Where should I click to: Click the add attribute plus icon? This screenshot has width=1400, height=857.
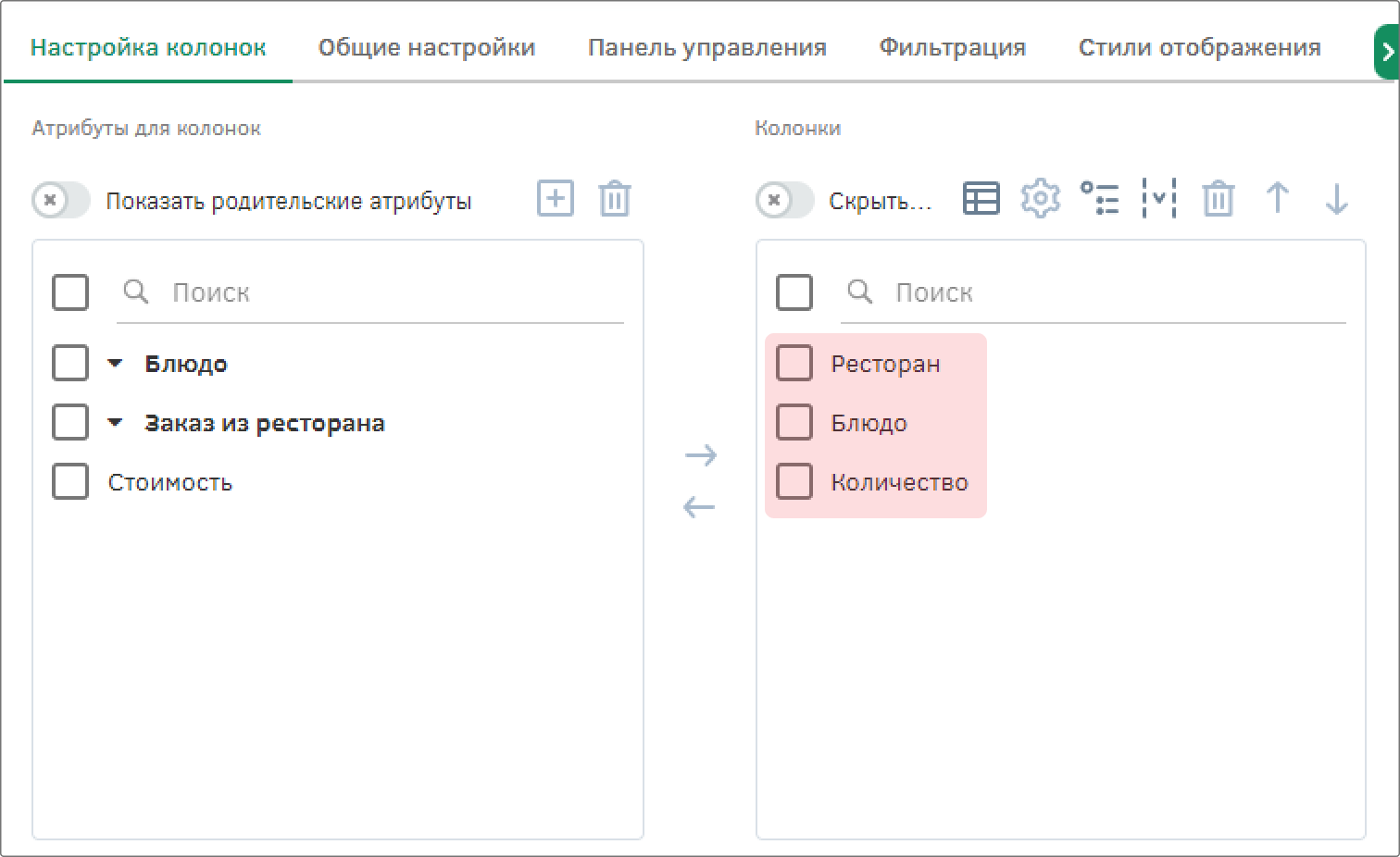pyautogui.click(x=556, y=199)
